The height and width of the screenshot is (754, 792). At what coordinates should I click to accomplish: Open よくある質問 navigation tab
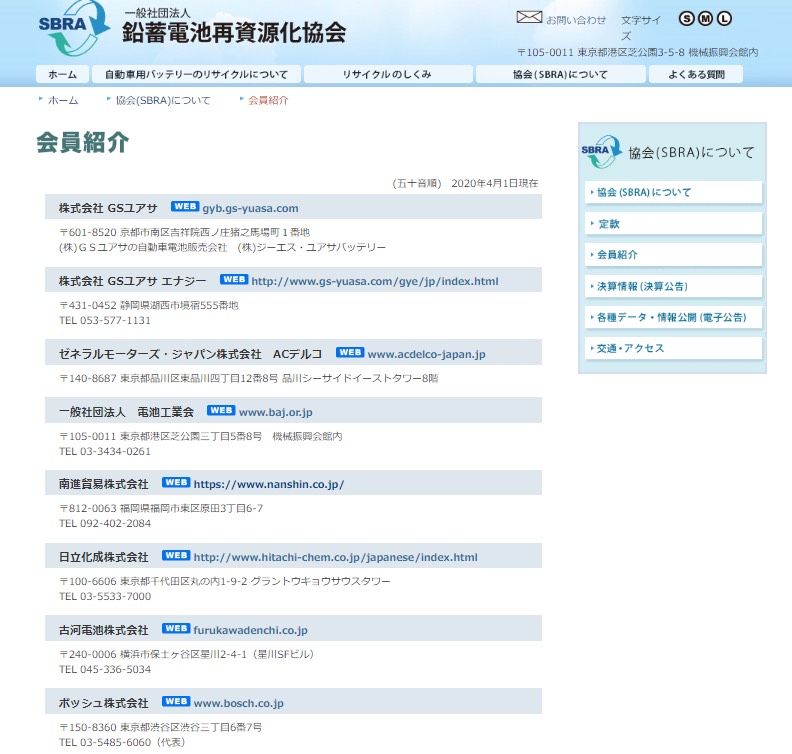(x=696, y=74)
